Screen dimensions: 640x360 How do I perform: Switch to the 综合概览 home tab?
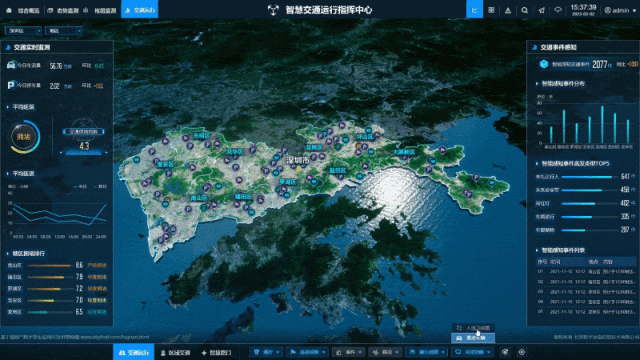pyautogui.click(x=24, y=11)
